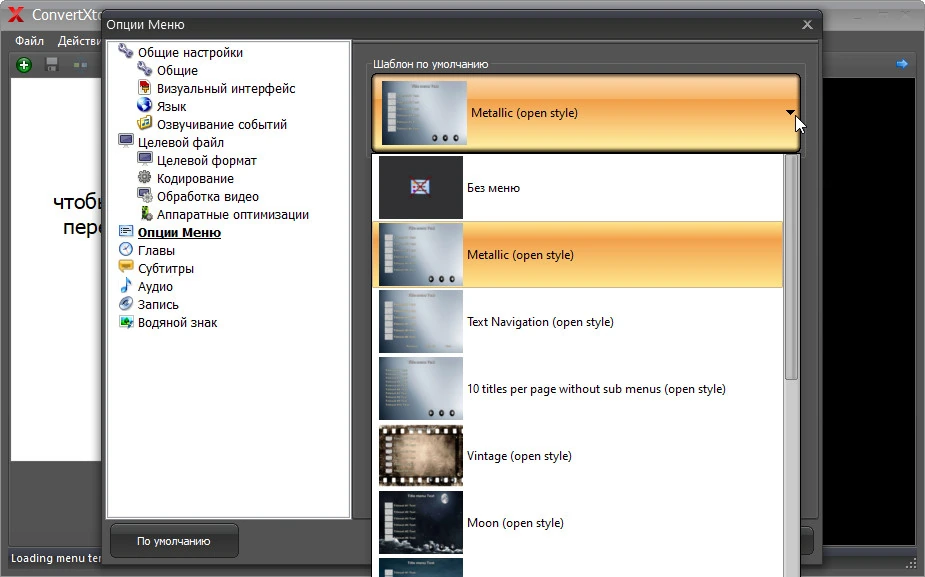The width and height of the screenshot is (925, 577).
Task: Click the icon beside Обработка видео
Action: pyautogui.click(x=145, y=195)
